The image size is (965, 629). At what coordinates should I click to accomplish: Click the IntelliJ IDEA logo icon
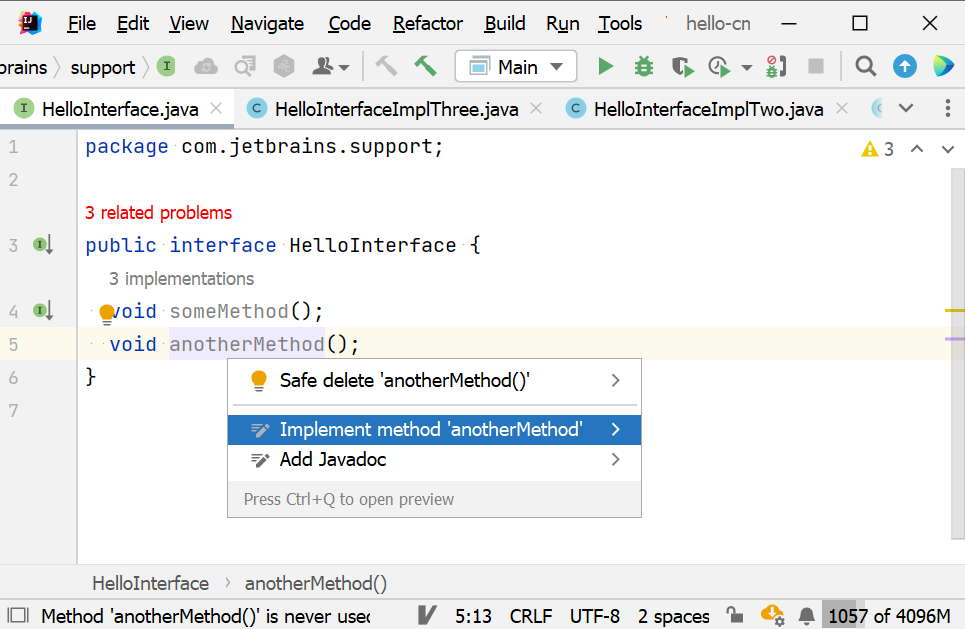coord(29,23)
